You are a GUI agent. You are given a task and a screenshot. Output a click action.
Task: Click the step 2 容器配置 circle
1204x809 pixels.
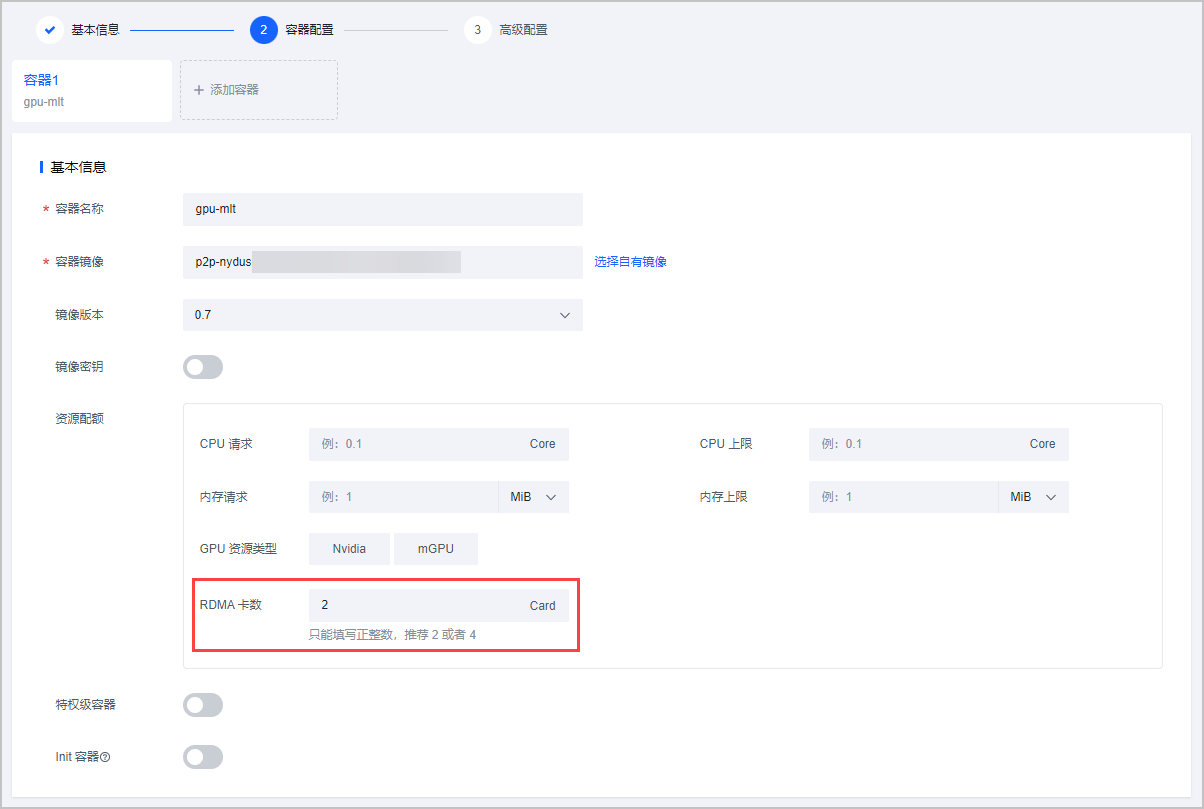tap(264, 30)
